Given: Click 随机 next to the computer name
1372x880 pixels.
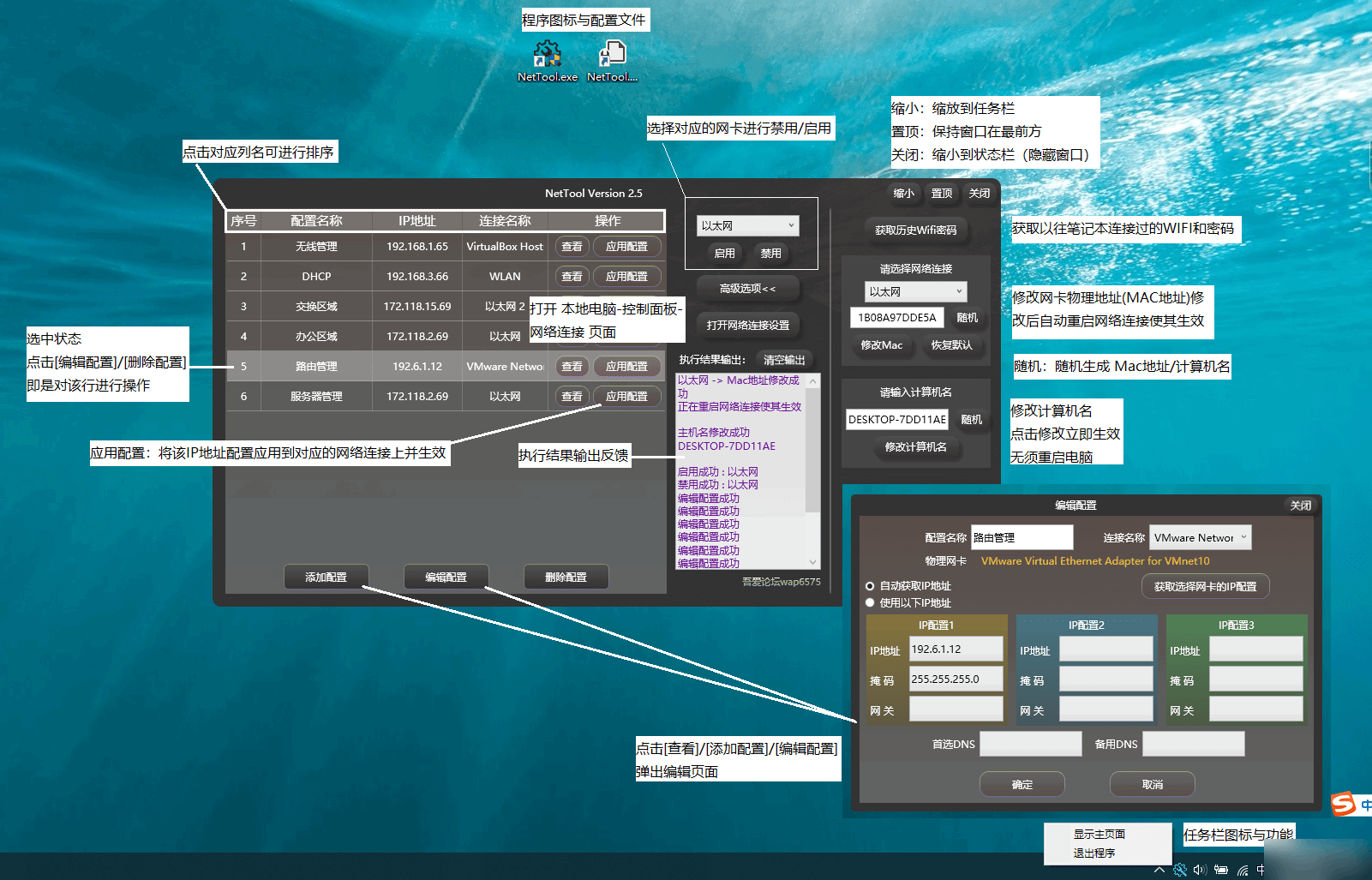Looking at the screenshot, I should (972, 420).
